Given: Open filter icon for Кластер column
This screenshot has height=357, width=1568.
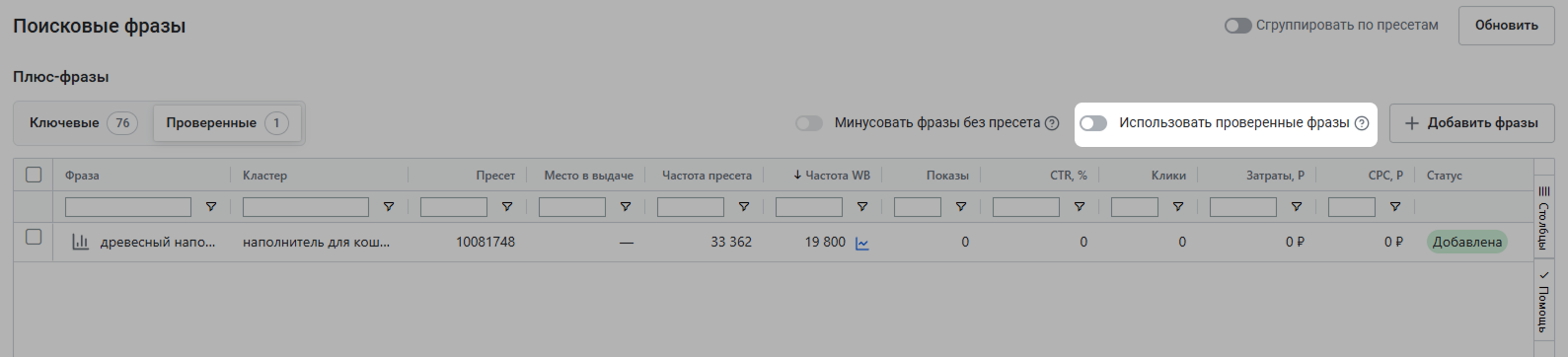Looking at the screenshot, I should (389, 207).
